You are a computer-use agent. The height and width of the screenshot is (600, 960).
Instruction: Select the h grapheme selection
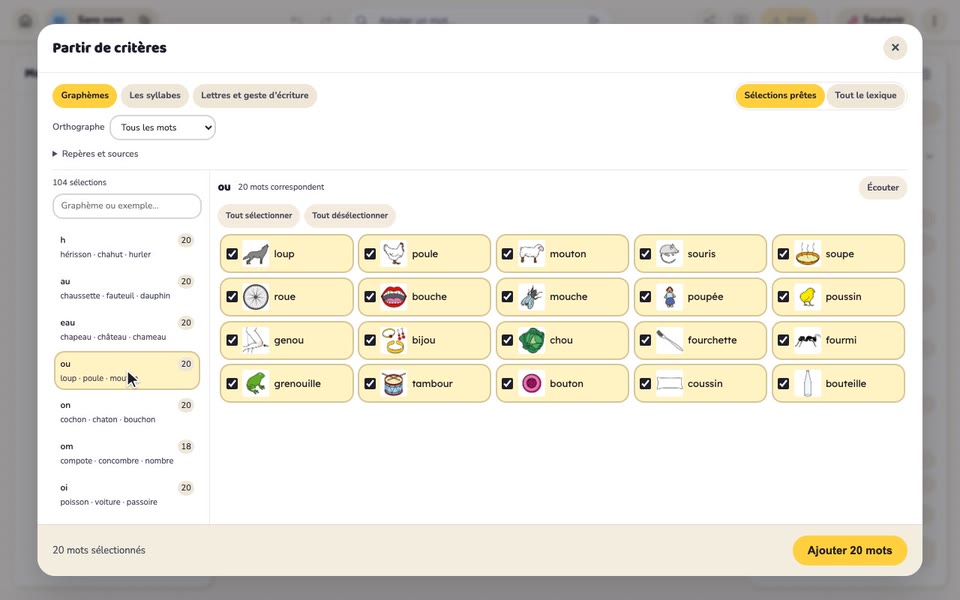pyautogui.click(x=127, y=247)
